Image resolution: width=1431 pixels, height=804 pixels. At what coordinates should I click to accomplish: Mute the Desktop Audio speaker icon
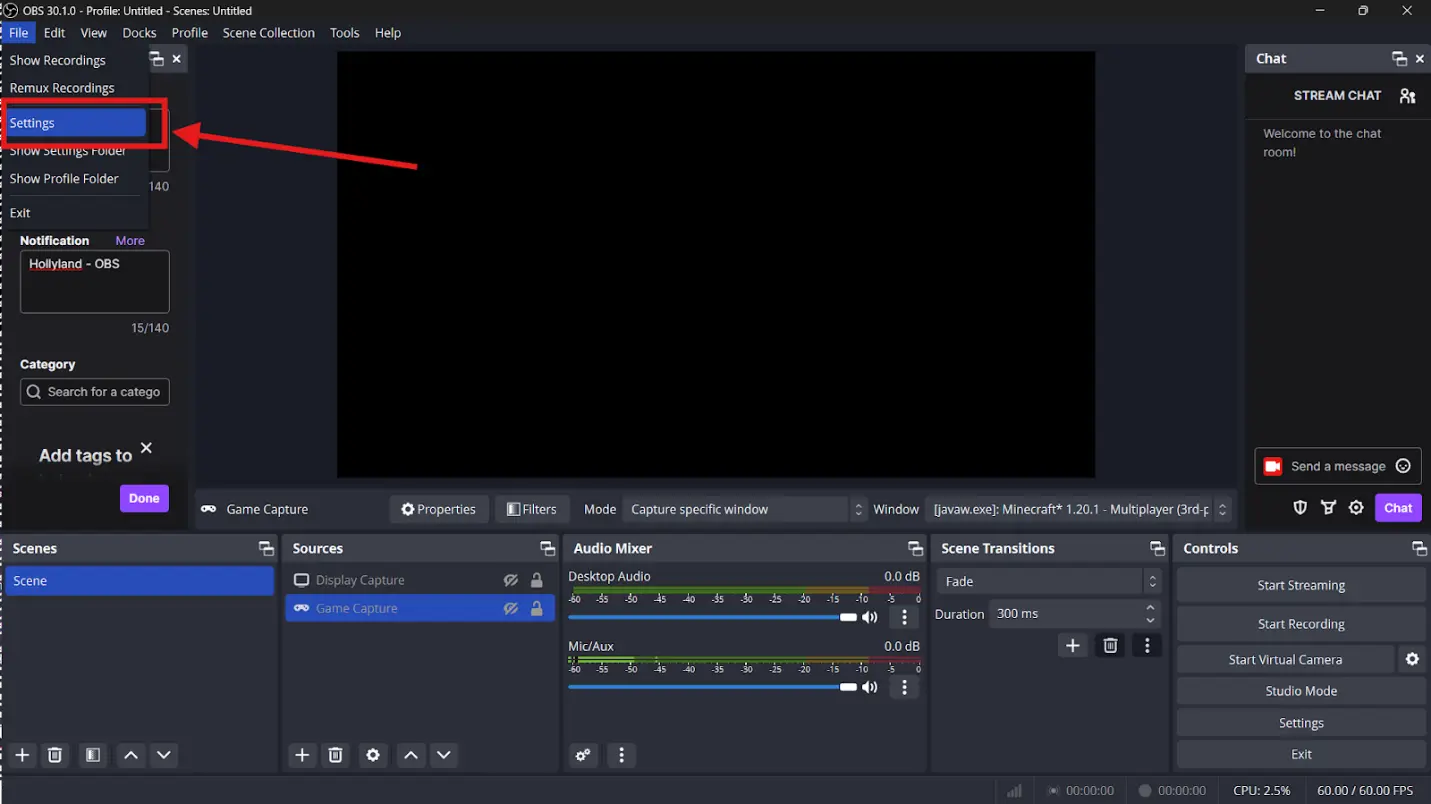pos(870,617)
